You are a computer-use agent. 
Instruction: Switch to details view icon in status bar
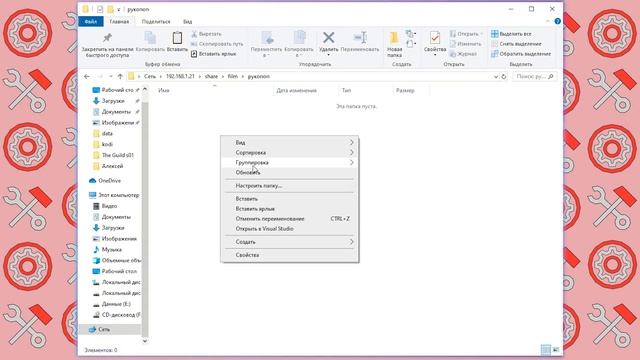point(545,350)
